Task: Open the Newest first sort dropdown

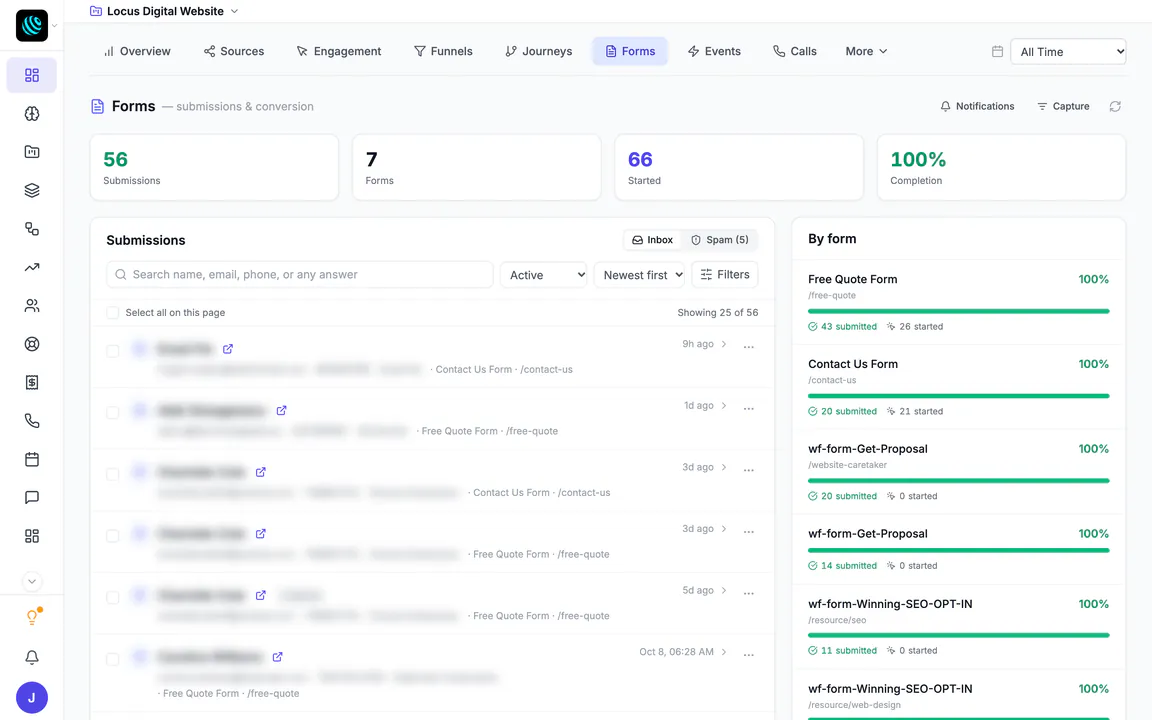Action: pyautogui.click(x=639, y=275)
